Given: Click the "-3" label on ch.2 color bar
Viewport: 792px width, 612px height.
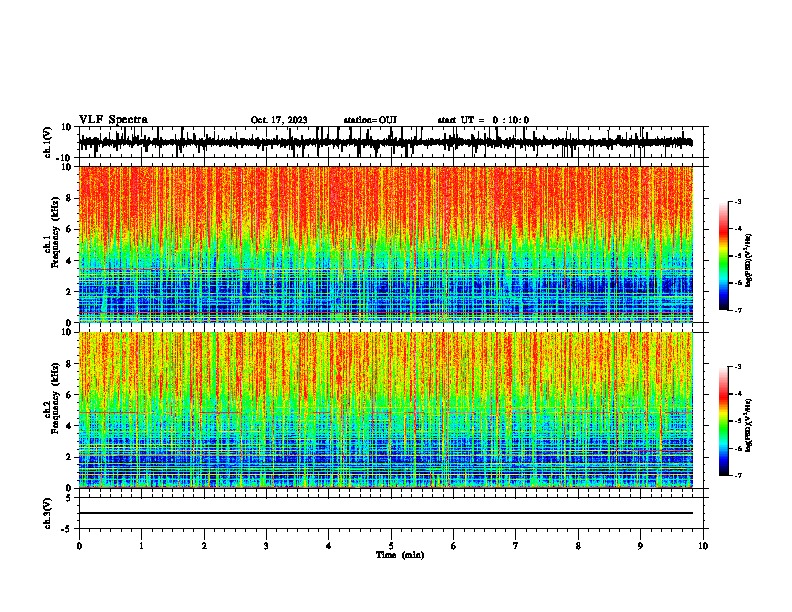Looking at the screenshot, I should [737, 367].
